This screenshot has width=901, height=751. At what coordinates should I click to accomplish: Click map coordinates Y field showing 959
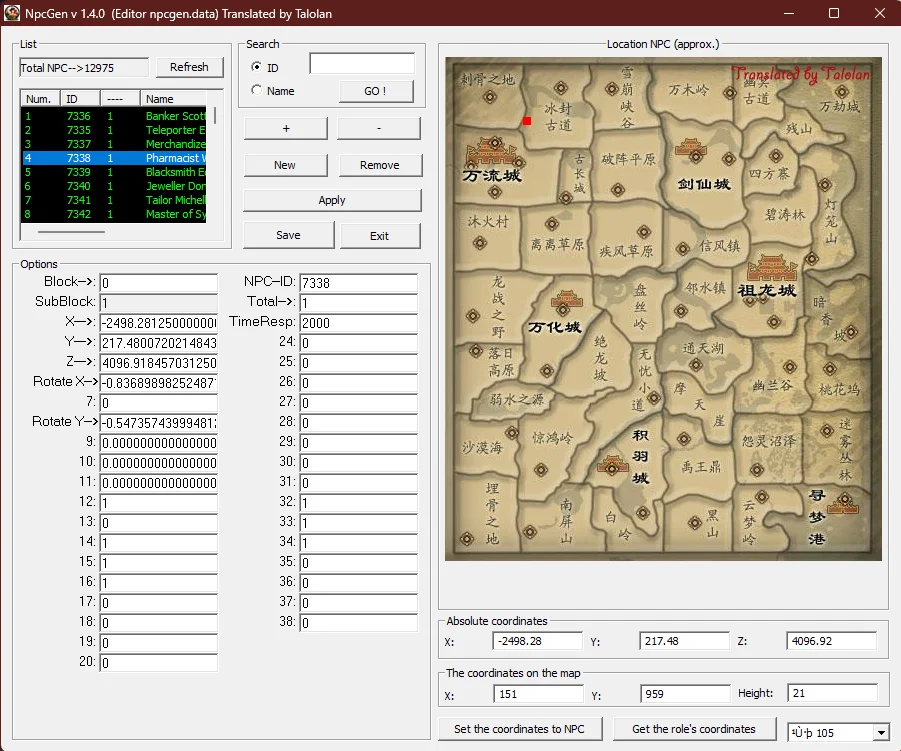point(685,694)
